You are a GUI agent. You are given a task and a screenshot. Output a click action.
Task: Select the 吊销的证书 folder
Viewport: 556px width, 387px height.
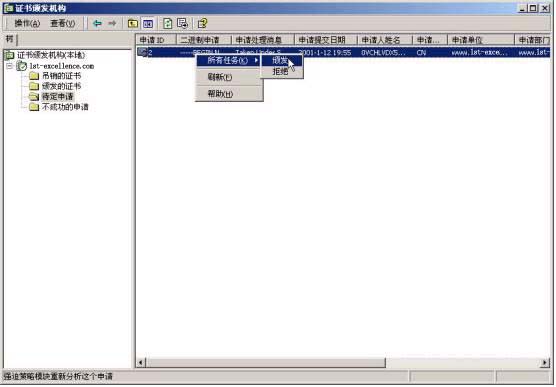point(61,76)
